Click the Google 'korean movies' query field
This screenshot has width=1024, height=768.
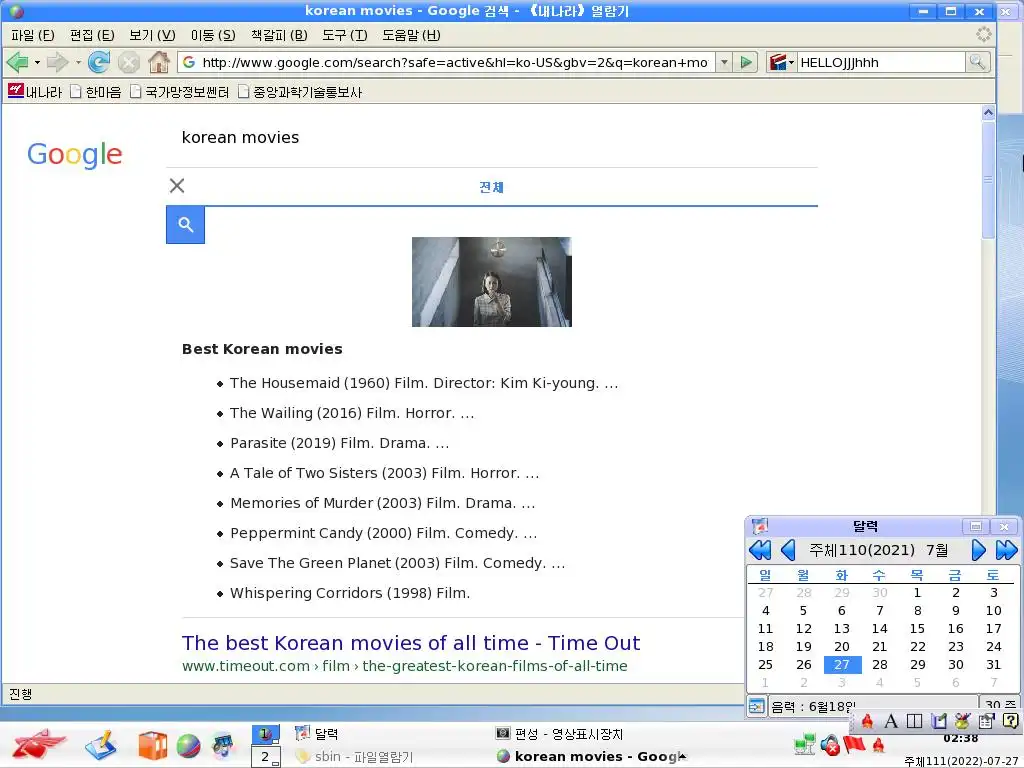[x=491, y=138]
